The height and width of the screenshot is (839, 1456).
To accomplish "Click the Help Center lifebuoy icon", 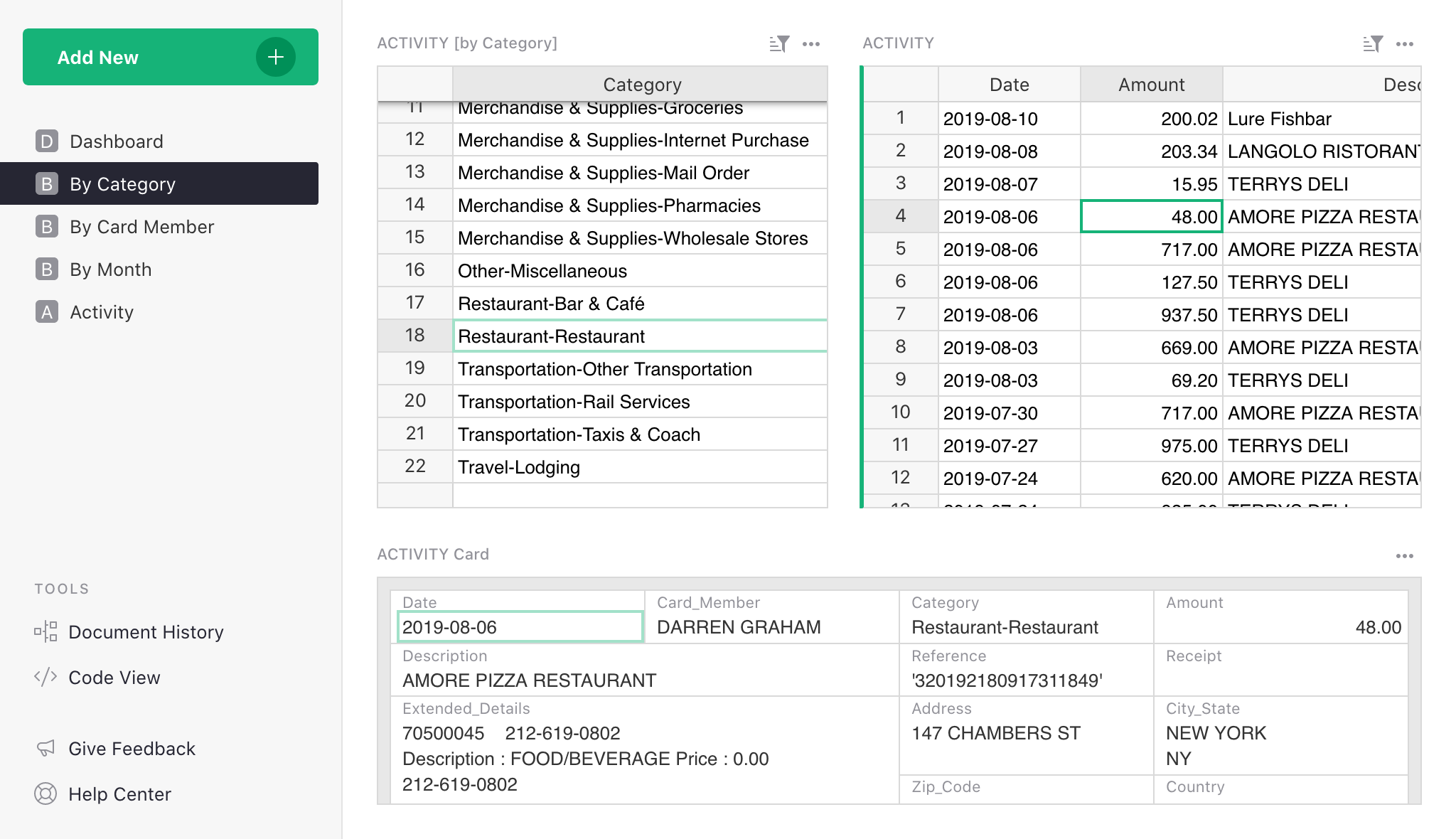I will click(45, 793).
